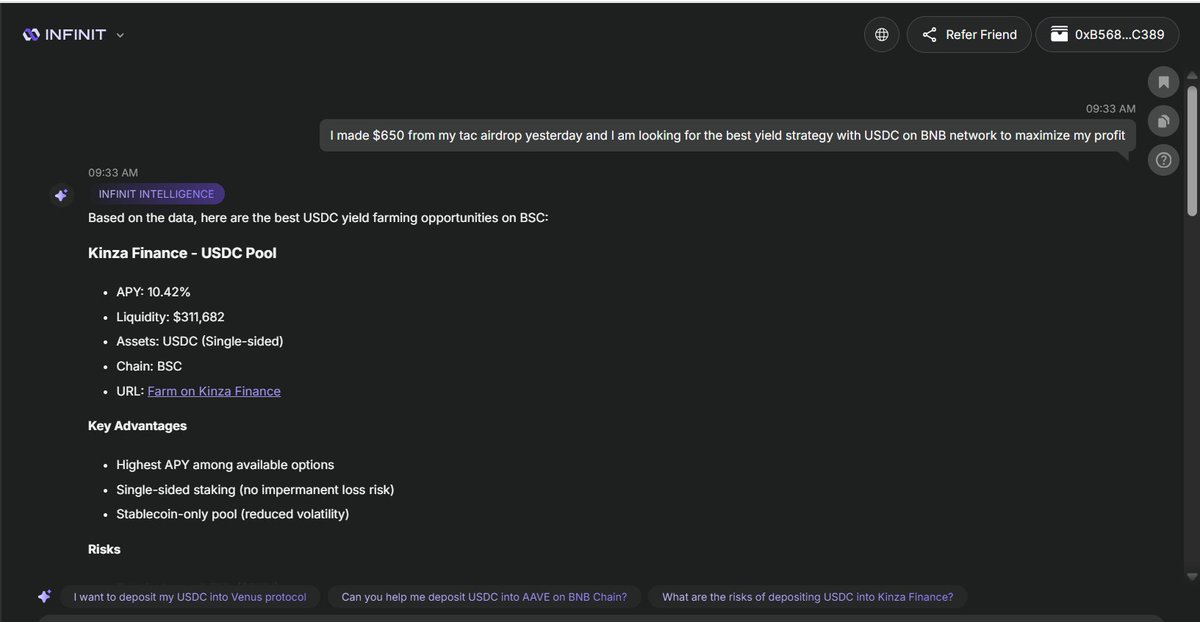Open the globe language selector
Image resolution: width=1200 pixels, height=622 pixels.
882,34
